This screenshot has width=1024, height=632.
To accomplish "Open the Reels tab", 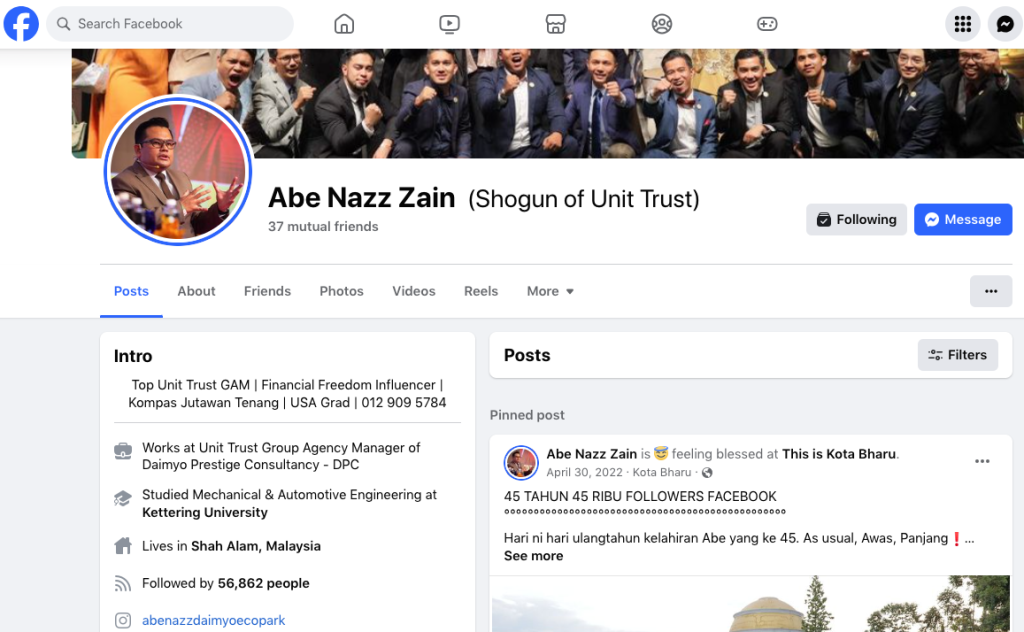I will (x=481, y=291).
